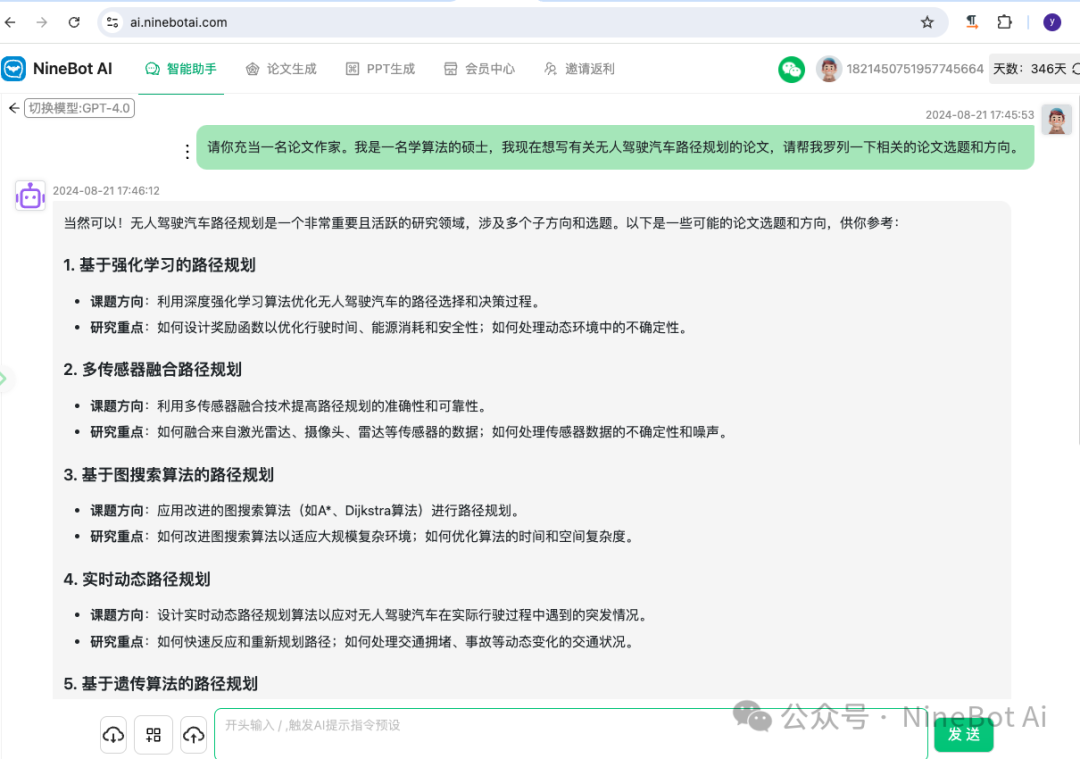Click the grid-plus preset icon button
The height and width of the screenshot is (759, 1080).
point(154,735)
